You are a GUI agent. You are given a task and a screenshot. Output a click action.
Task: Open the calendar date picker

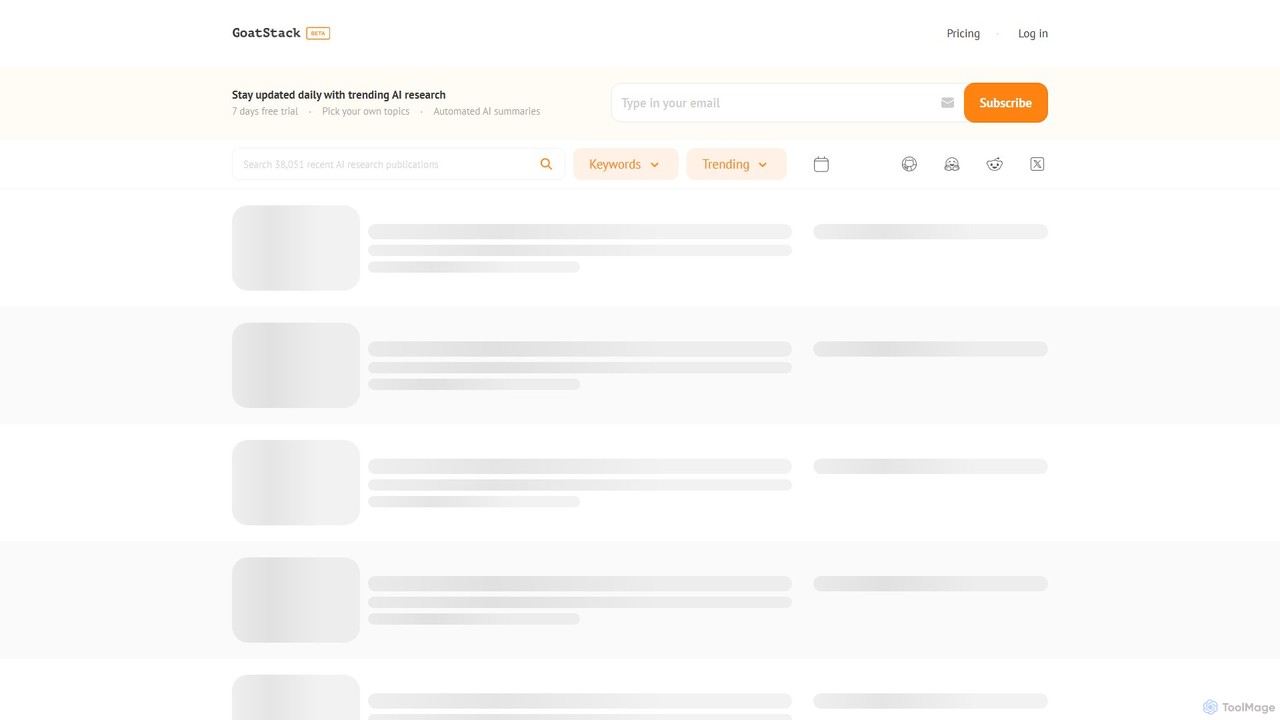821,164
